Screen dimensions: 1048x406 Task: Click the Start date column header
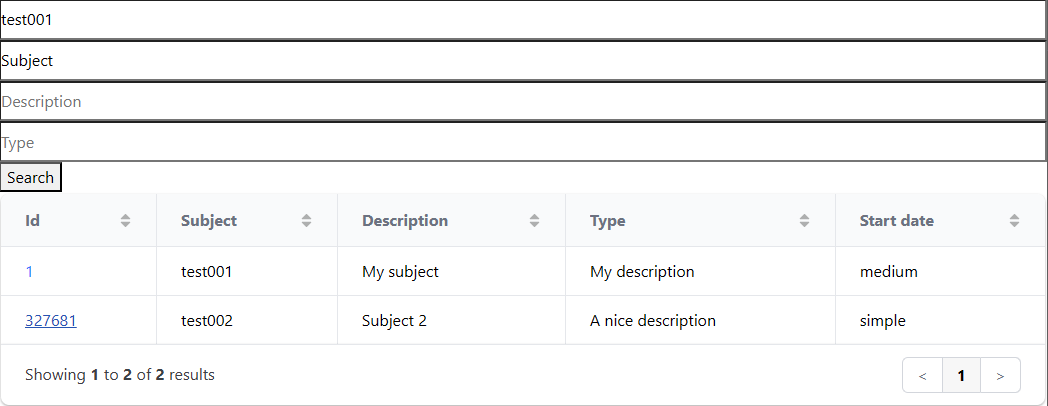pyautogui.click(x=896, y=221)
